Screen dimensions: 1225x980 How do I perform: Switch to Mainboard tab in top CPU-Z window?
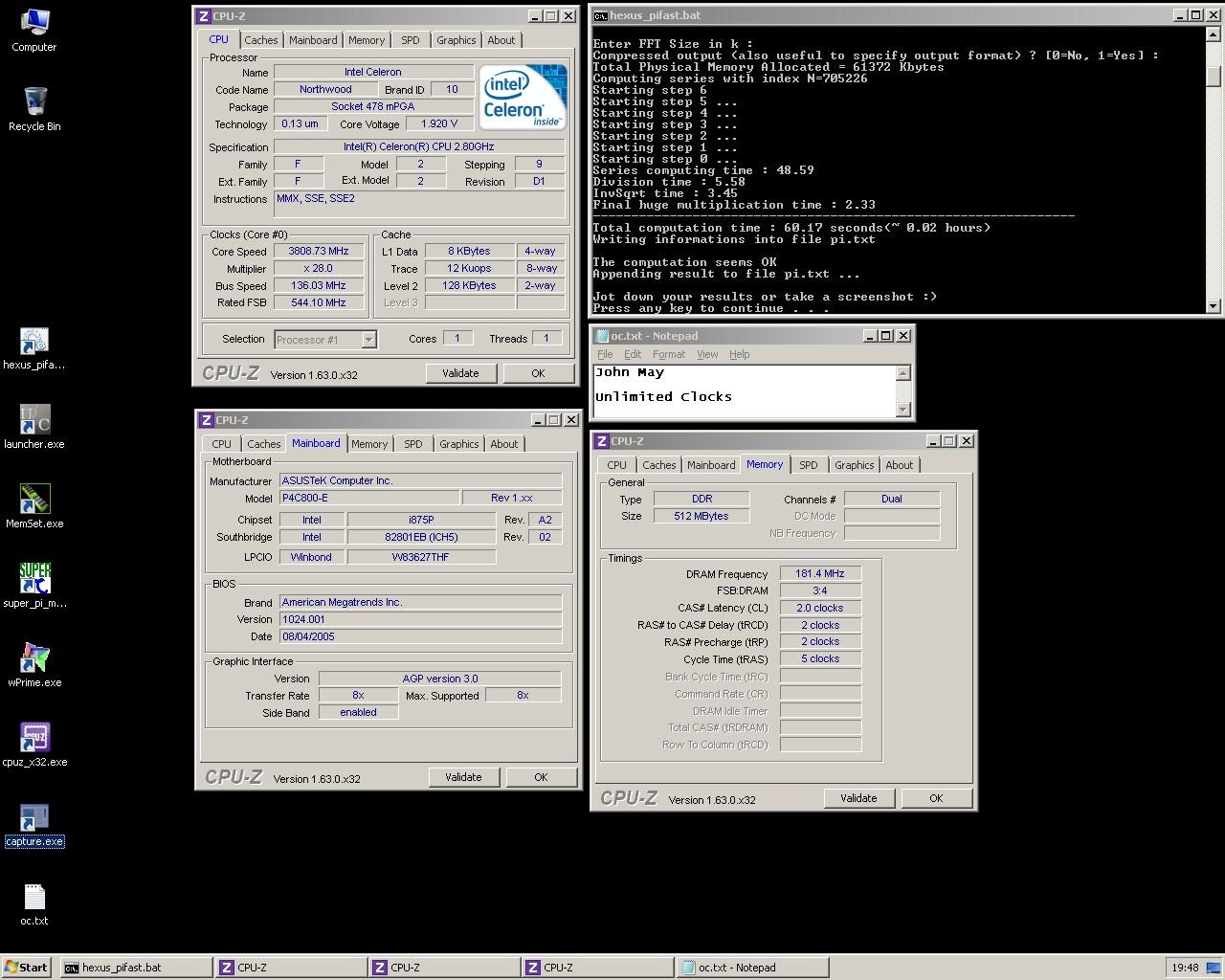[x=313, y=40]
